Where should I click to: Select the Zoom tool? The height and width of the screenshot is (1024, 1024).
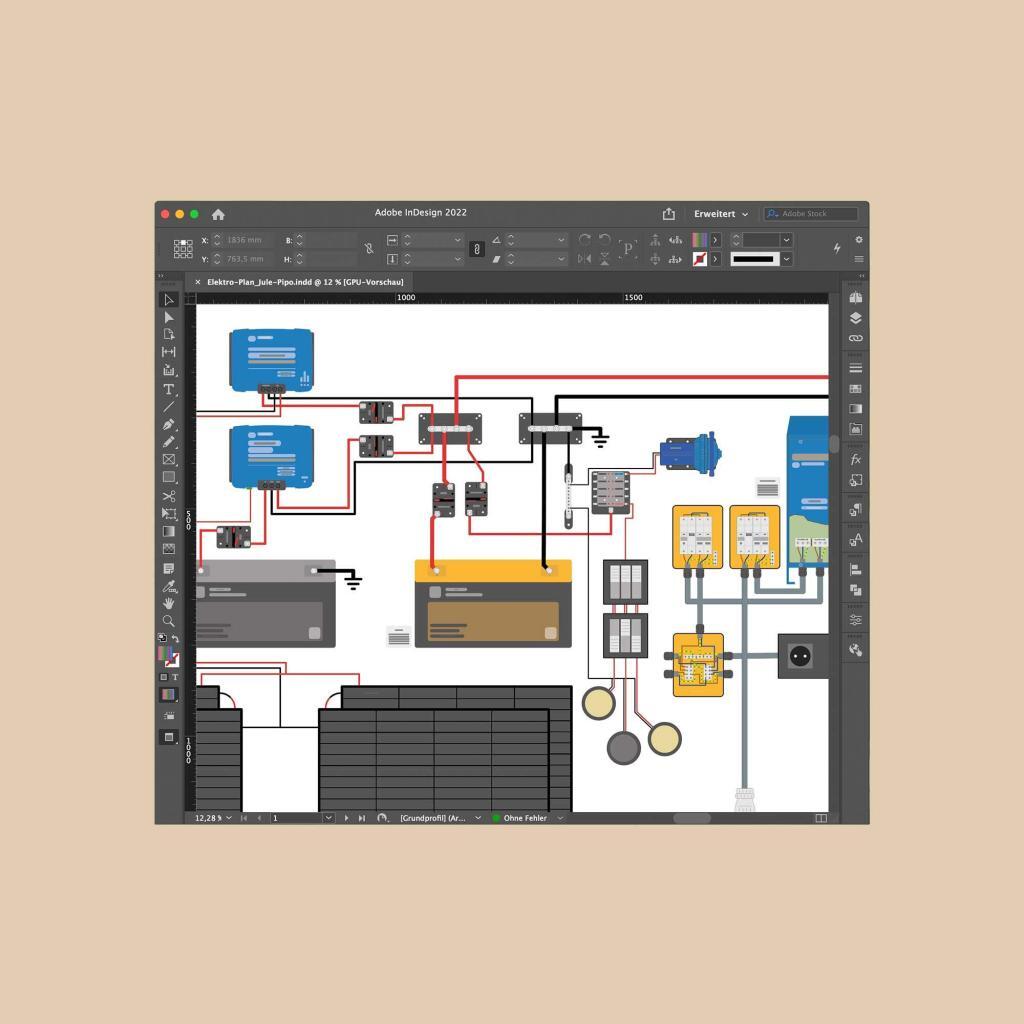coord(169,622)
